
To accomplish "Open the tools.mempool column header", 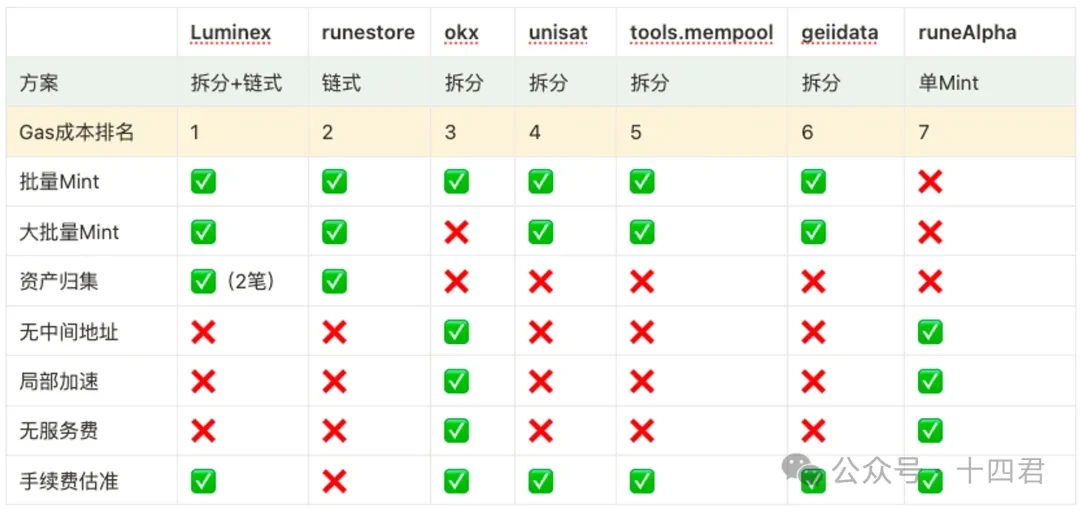I will pos(701,33).
